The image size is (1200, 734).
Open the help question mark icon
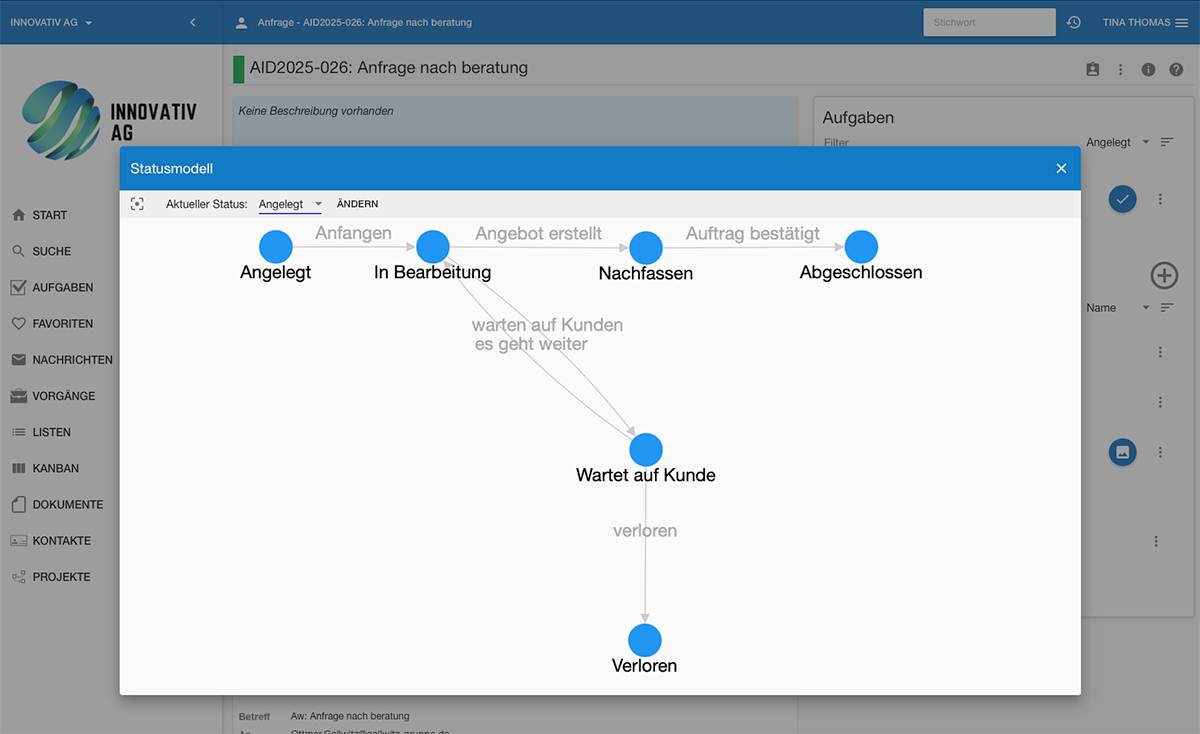pyautogui.click(x=1176, y=69)
